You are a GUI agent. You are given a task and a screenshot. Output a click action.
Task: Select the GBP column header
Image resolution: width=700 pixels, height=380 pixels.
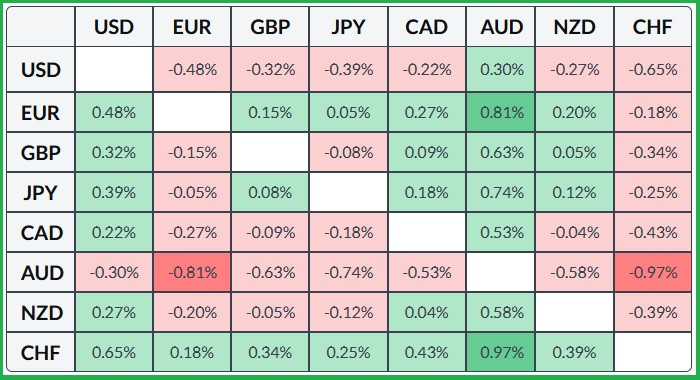[270, 27]
